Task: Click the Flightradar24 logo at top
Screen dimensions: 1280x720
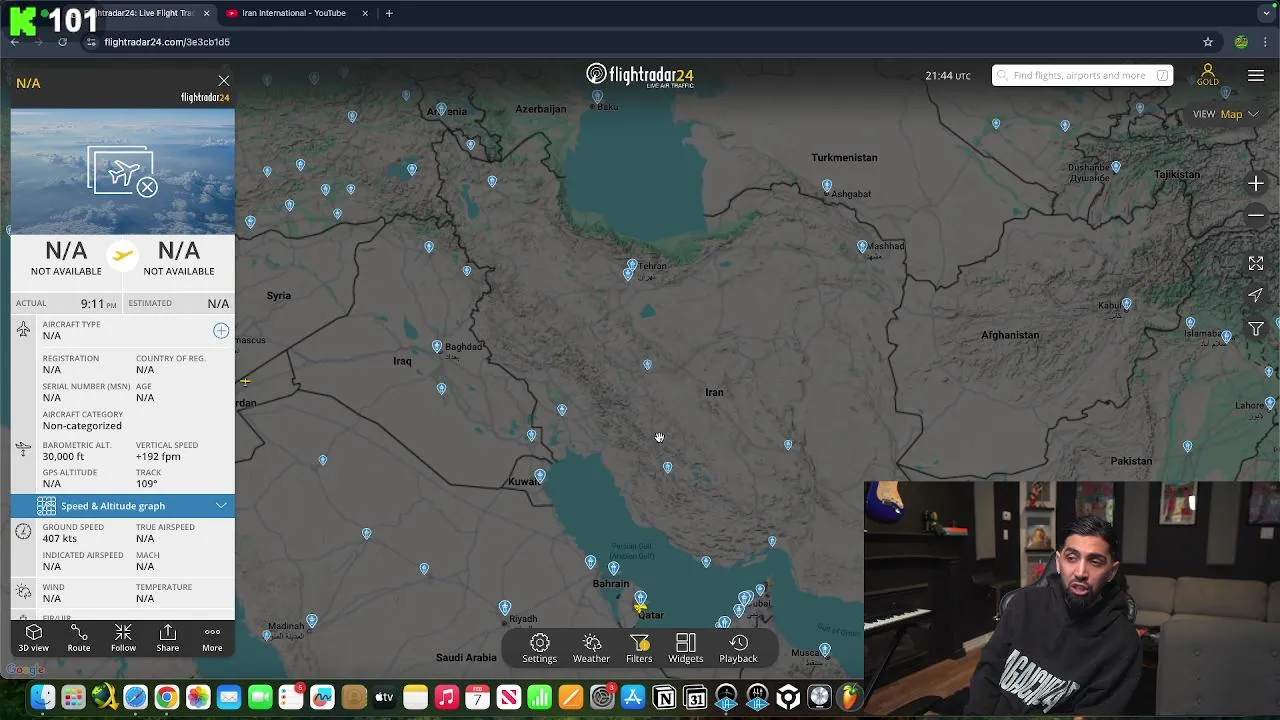Action: 640,75
